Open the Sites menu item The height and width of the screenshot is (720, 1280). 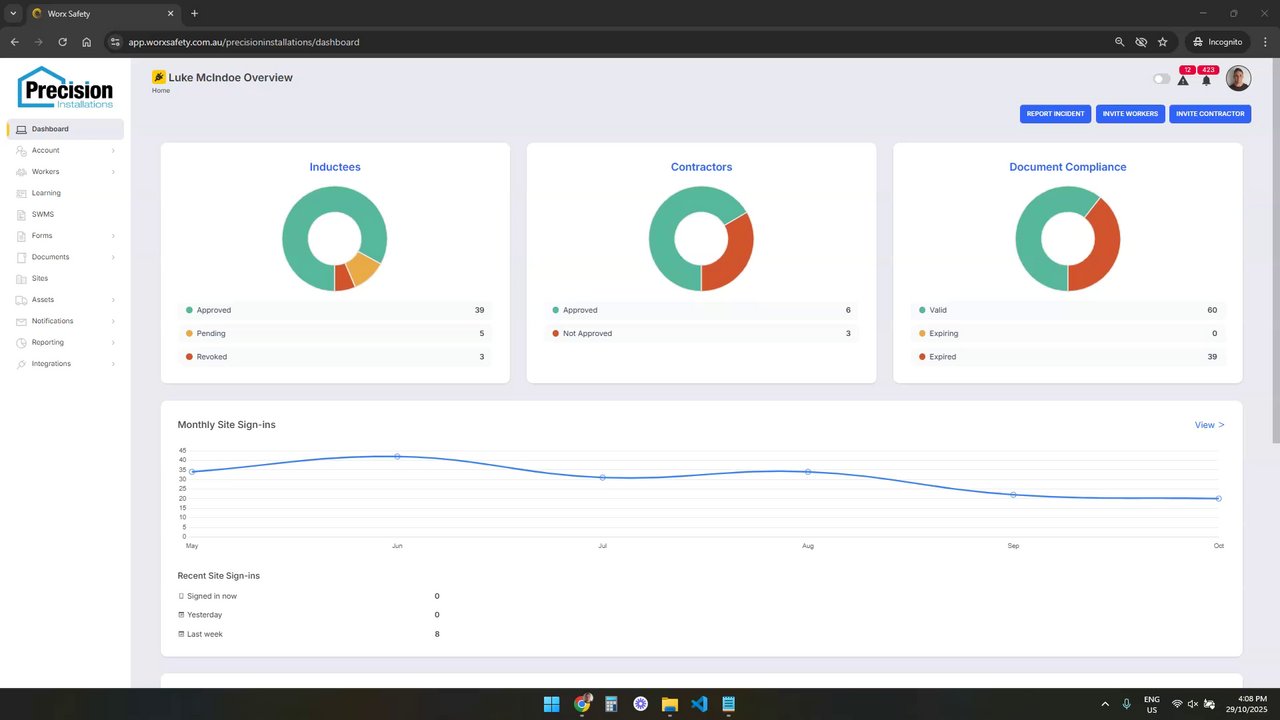[65, 279]
